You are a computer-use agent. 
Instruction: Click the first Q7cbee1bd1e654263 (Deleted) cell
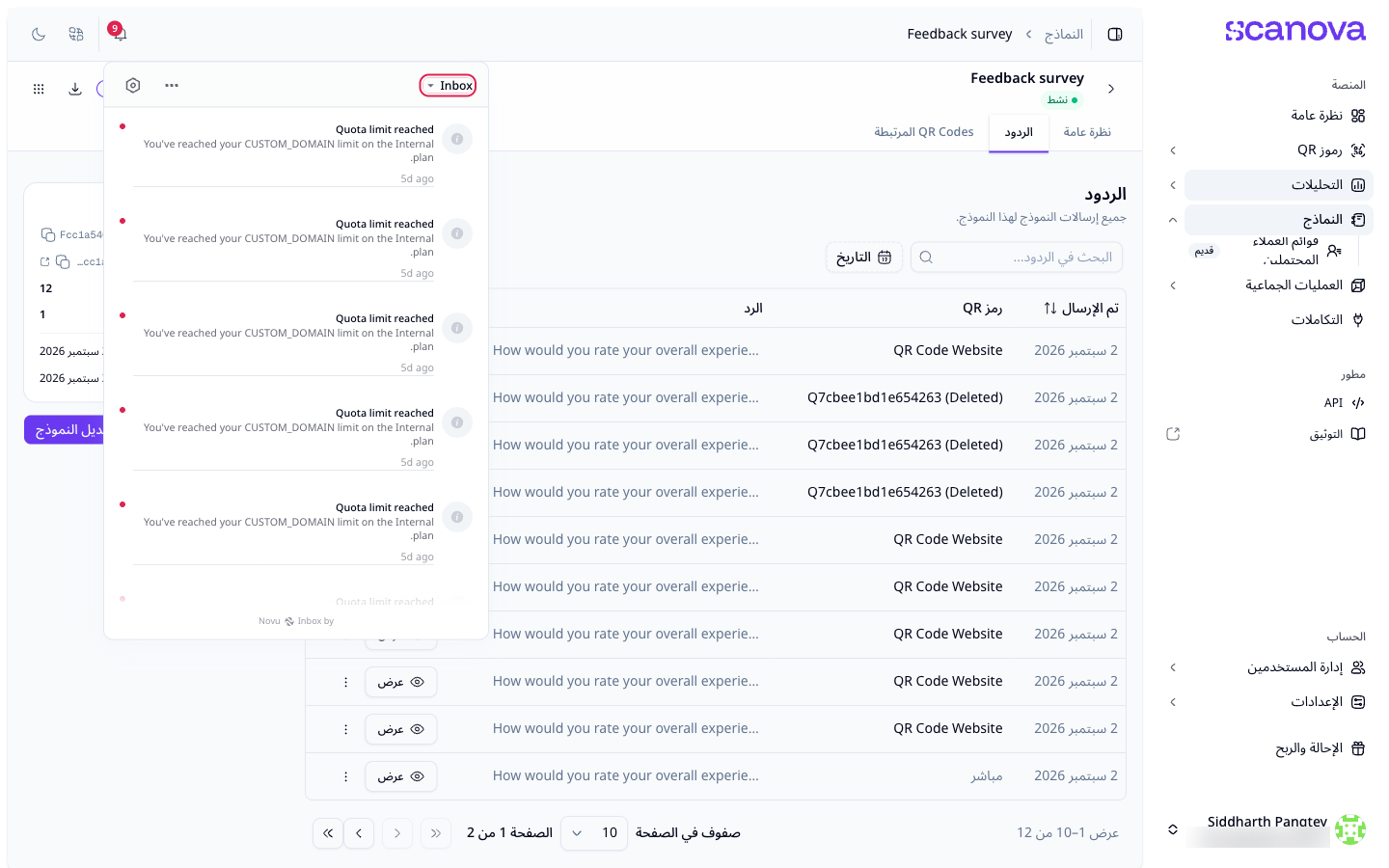click(905, 397)
